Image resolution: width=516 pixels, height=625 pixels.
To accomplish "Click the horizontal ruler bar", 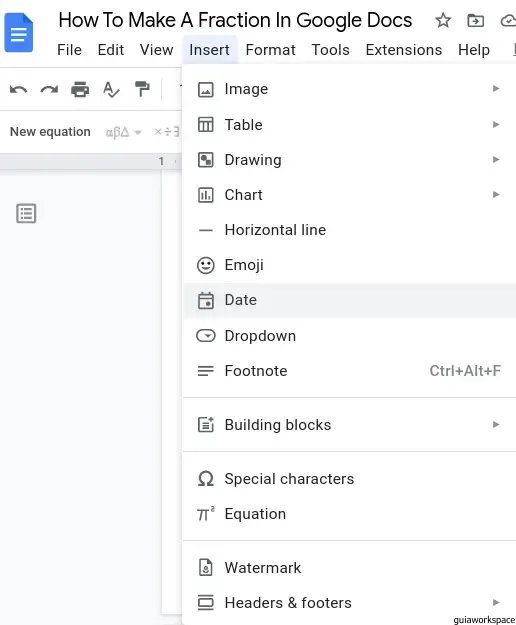I will tap(91, 161).
